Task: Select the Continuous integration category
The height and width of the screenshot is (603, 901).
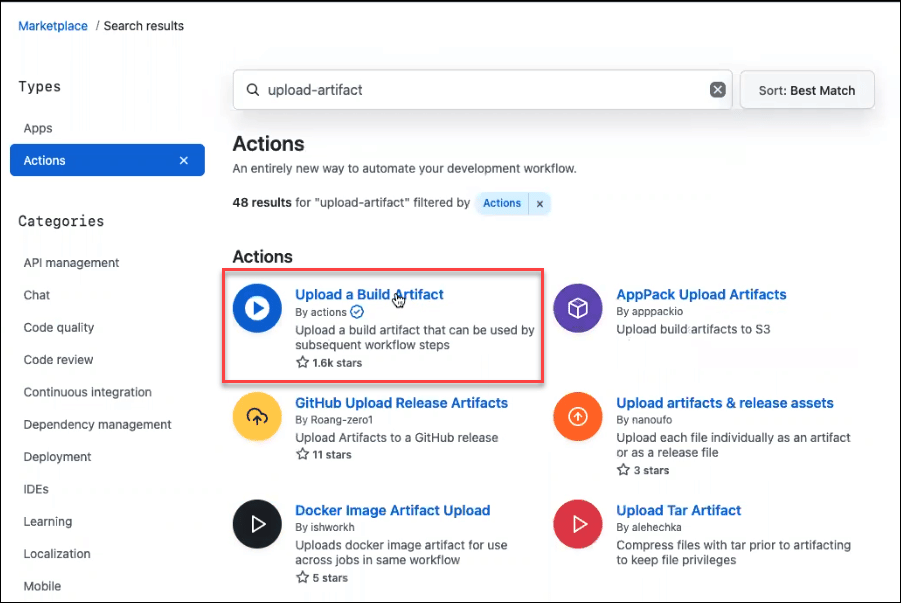Action: 88,392
